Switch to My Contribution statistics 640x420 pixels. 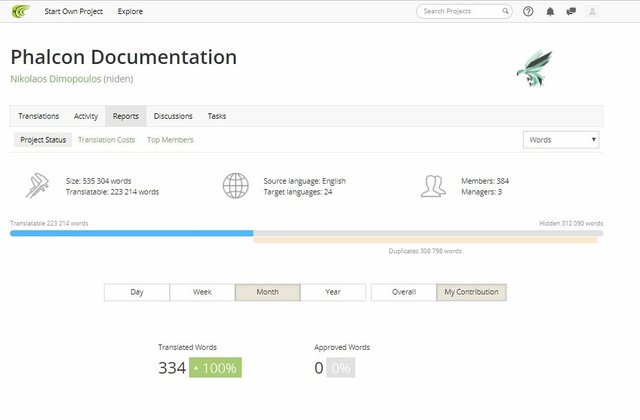coord(471,292)
